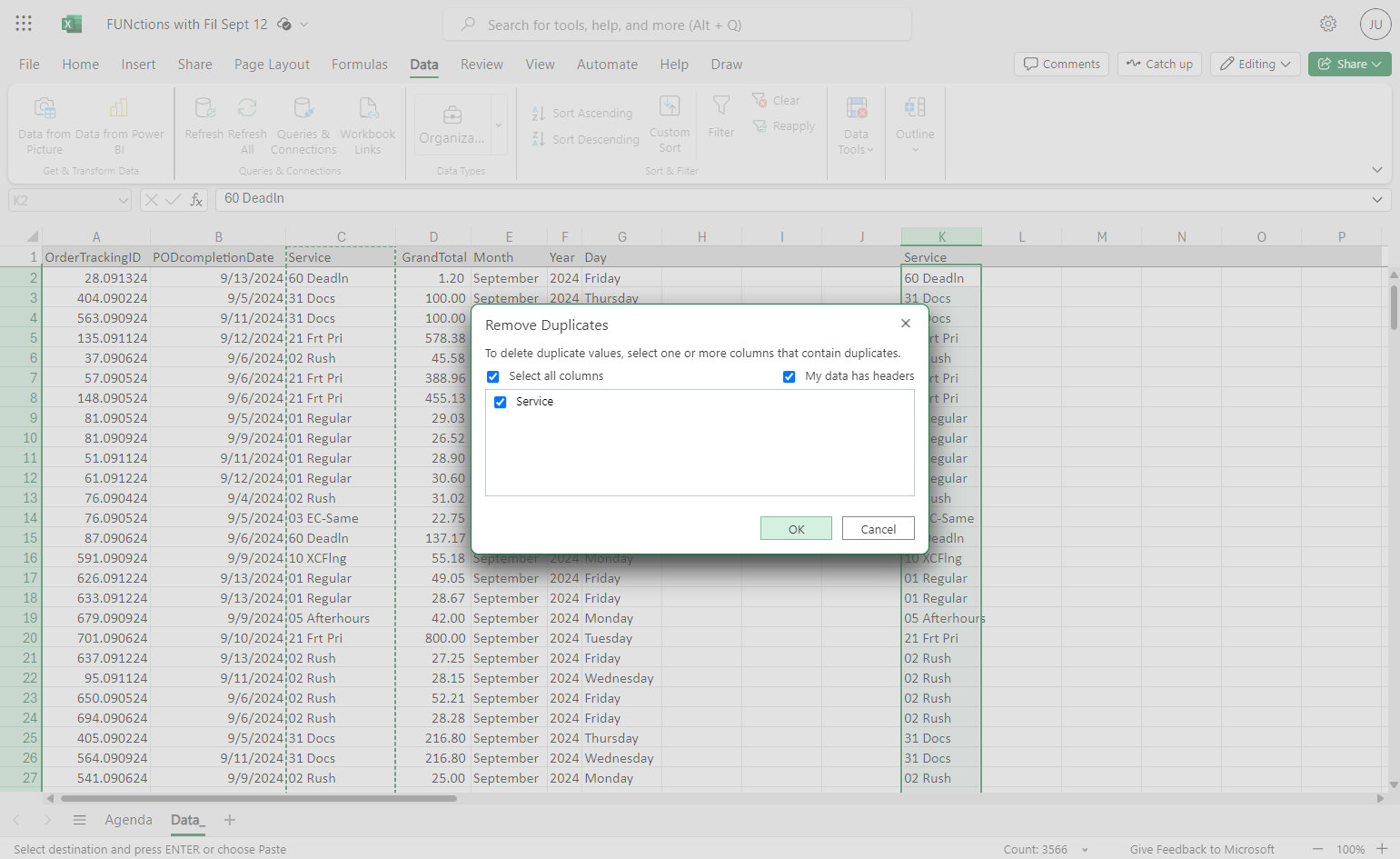
Task: Collapse the ribbon chevron
Action: point(1377,170)
